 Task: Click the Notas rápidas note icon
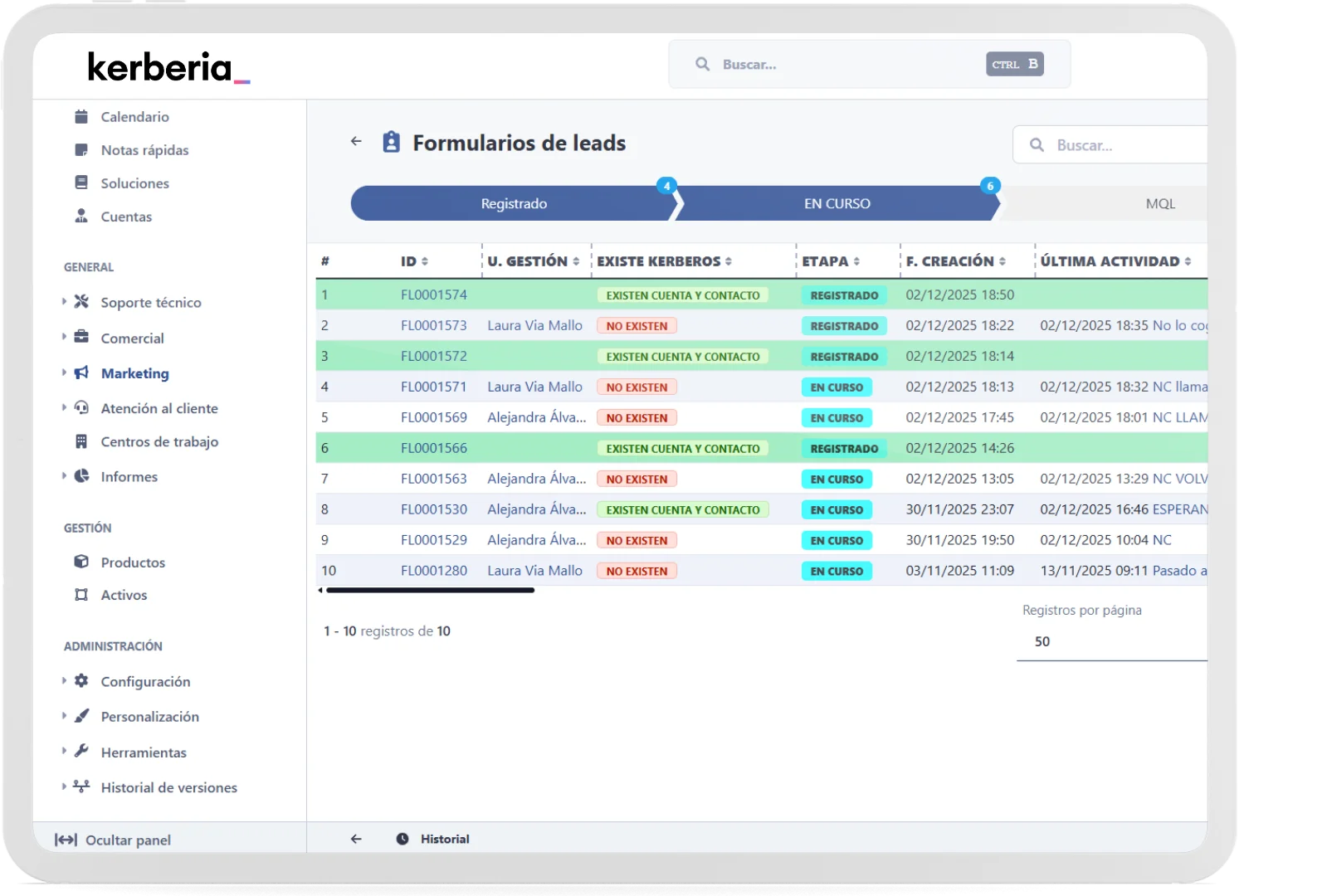point(81,150)
